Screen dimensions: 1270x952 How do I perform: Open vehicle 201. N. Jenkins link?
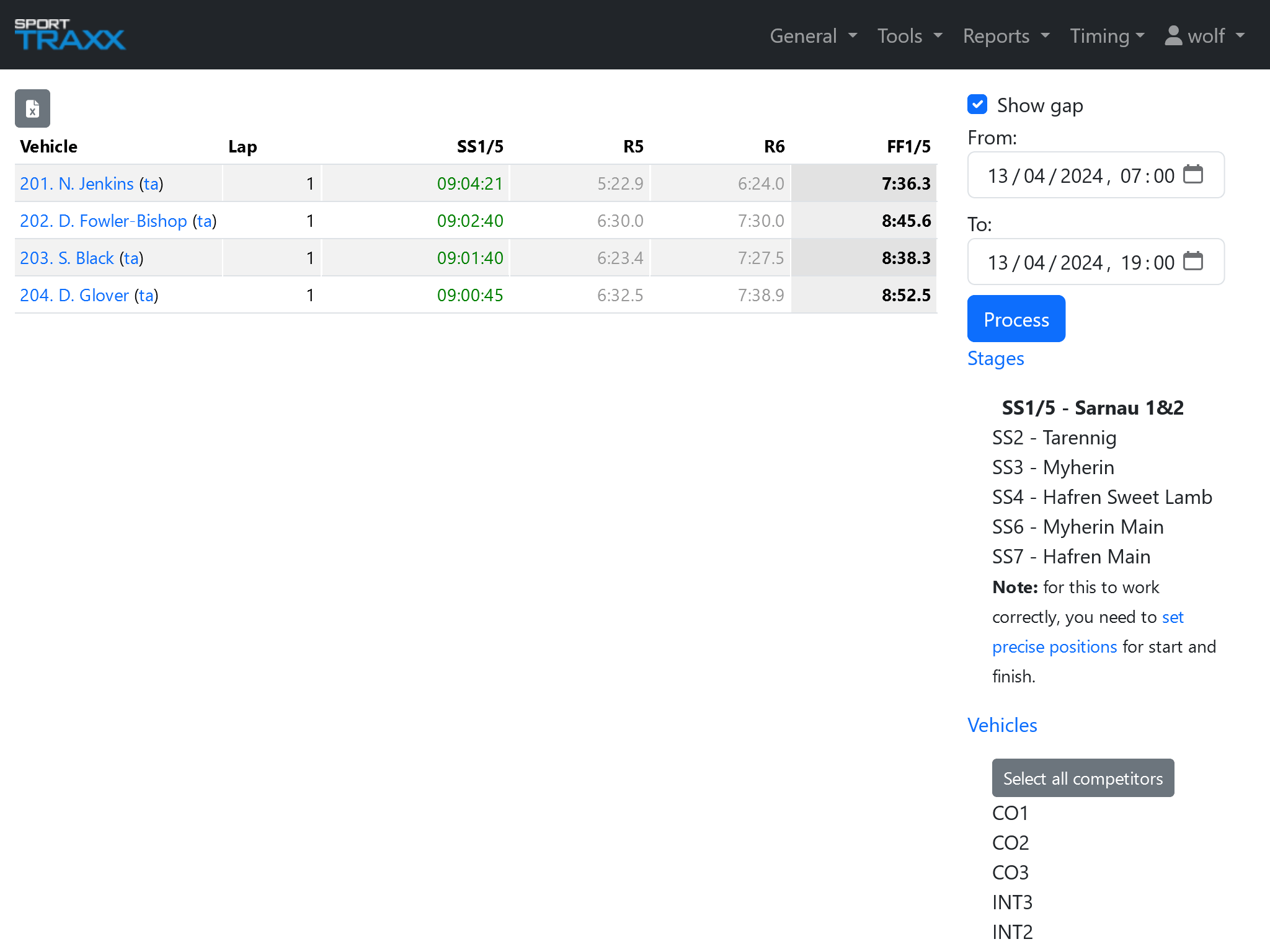pos(77,183)
